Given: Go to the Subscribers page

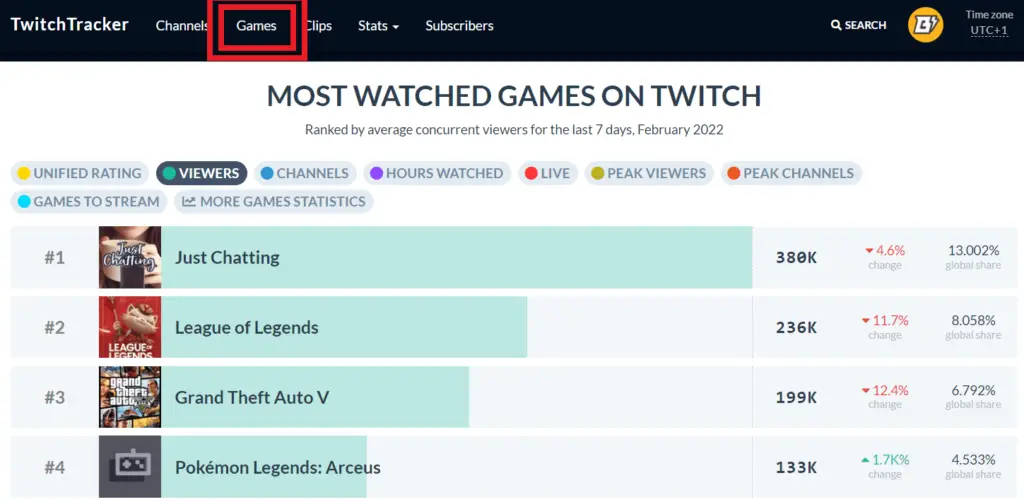Looking at the screenshot, I should [459, 26].
